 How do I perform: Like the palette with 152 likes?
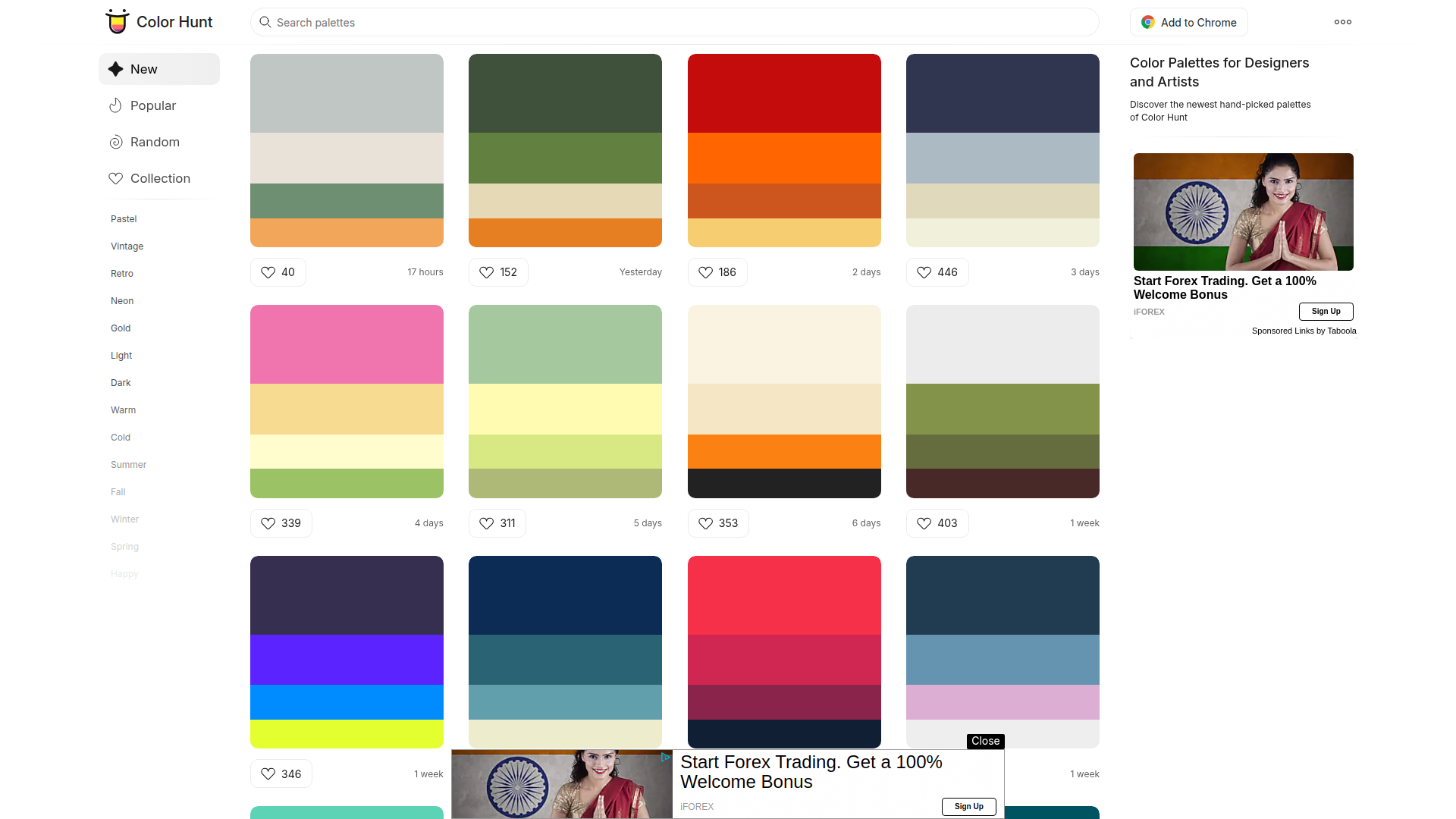(x=498, y=272)
